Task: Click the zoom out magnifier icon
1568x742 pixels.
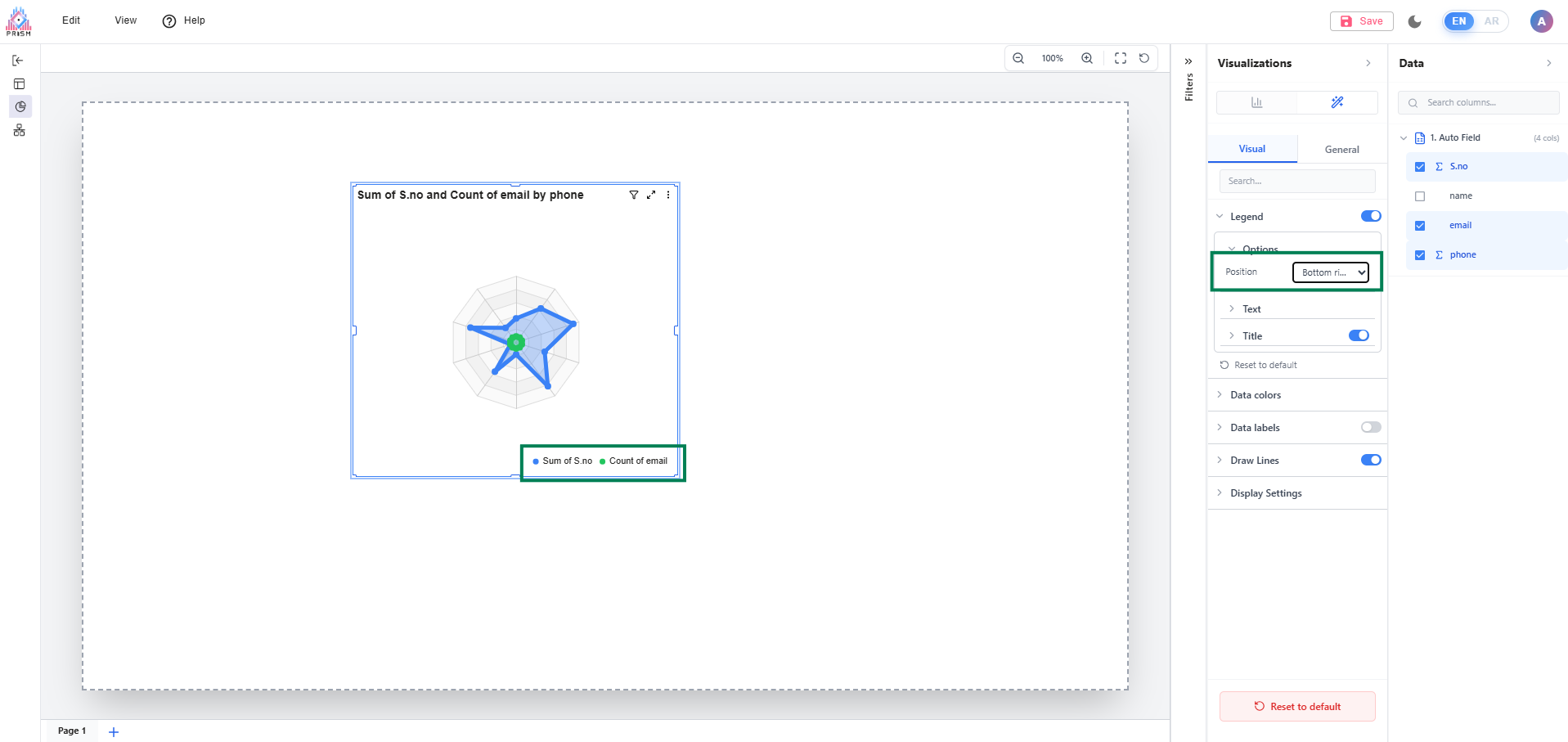Action: pos(1018,58)
